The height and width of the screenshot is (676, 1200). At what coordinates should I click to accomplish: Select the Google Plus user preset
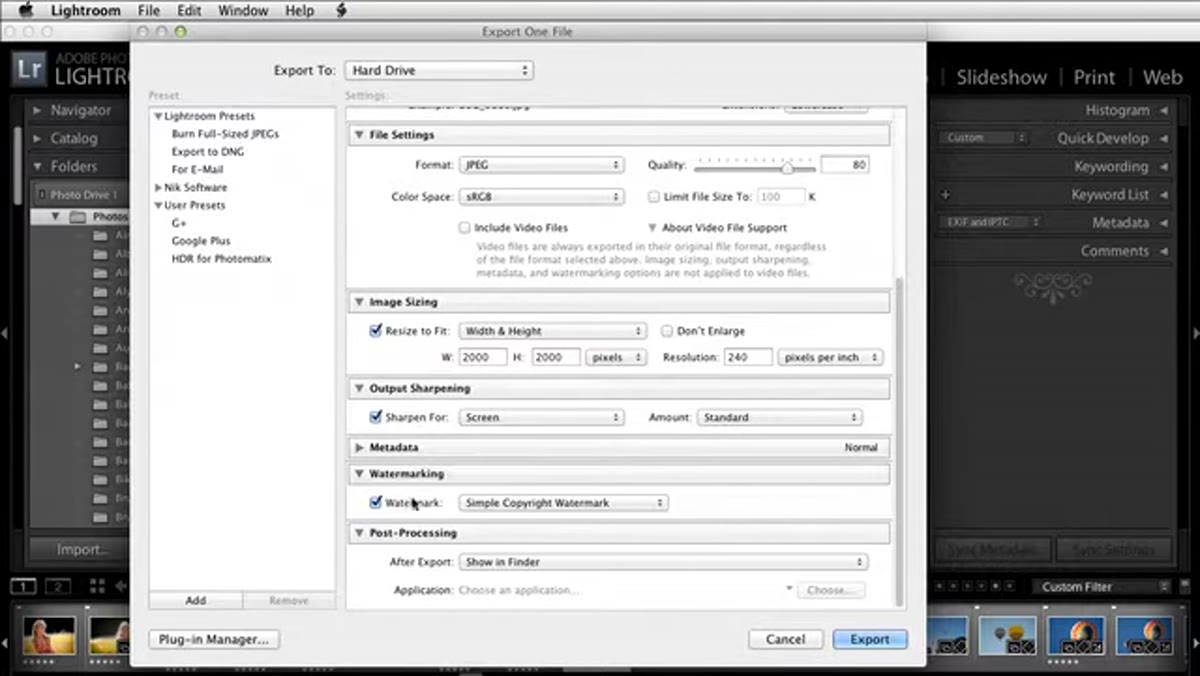click(201, 241)
